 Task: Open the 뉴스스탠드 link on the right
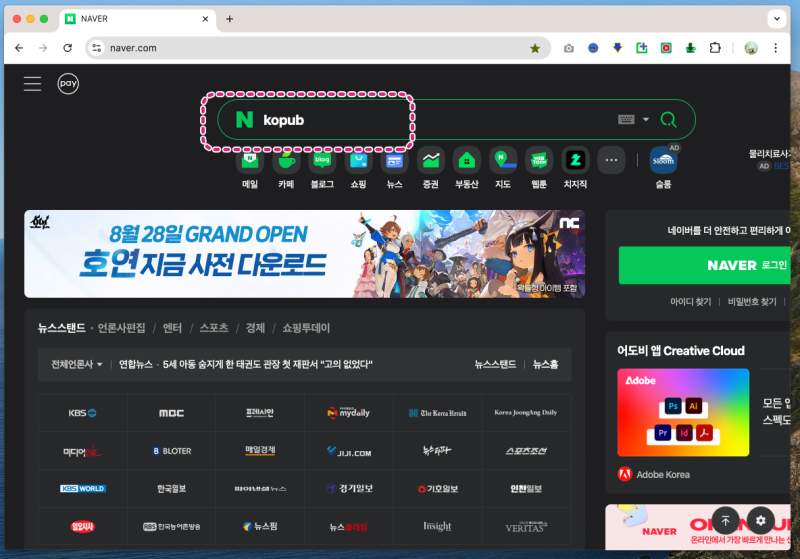coord(495,364)
